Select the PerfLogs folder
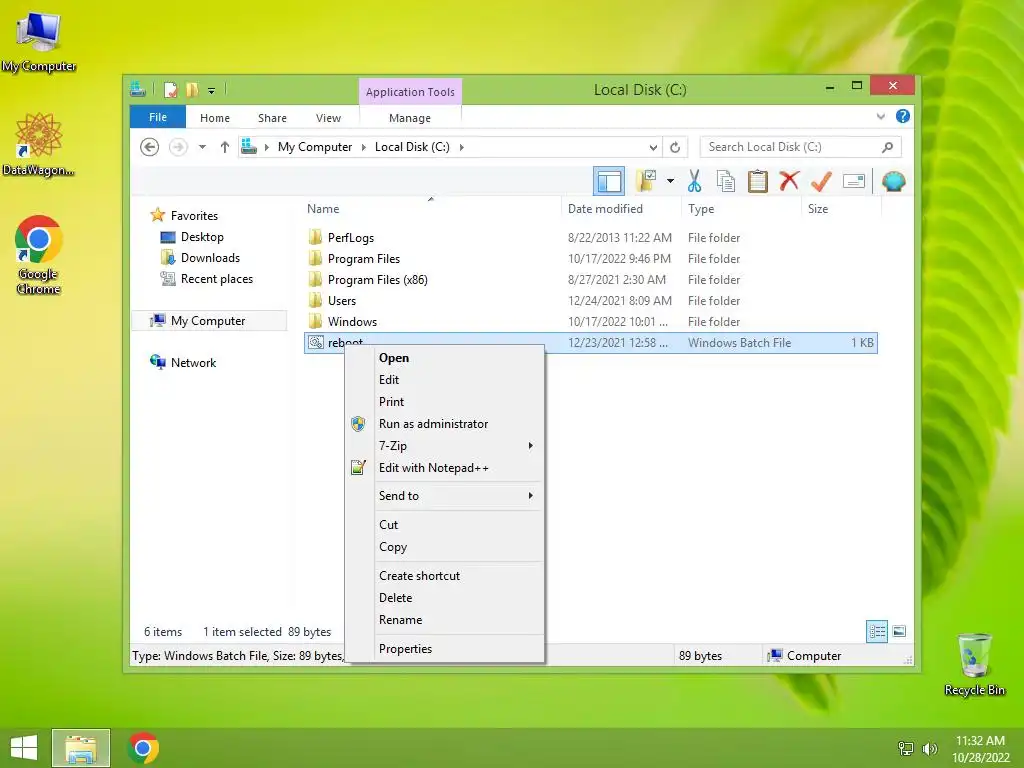This screenshot has height=768, width=1024. coord(341,238)
